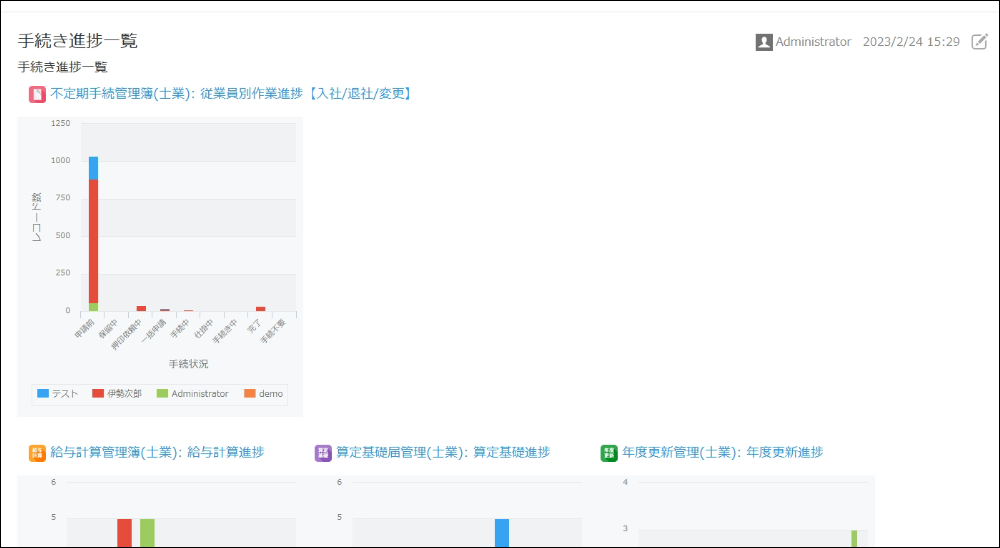Click the orange demo legend swatch

point(249,394)
